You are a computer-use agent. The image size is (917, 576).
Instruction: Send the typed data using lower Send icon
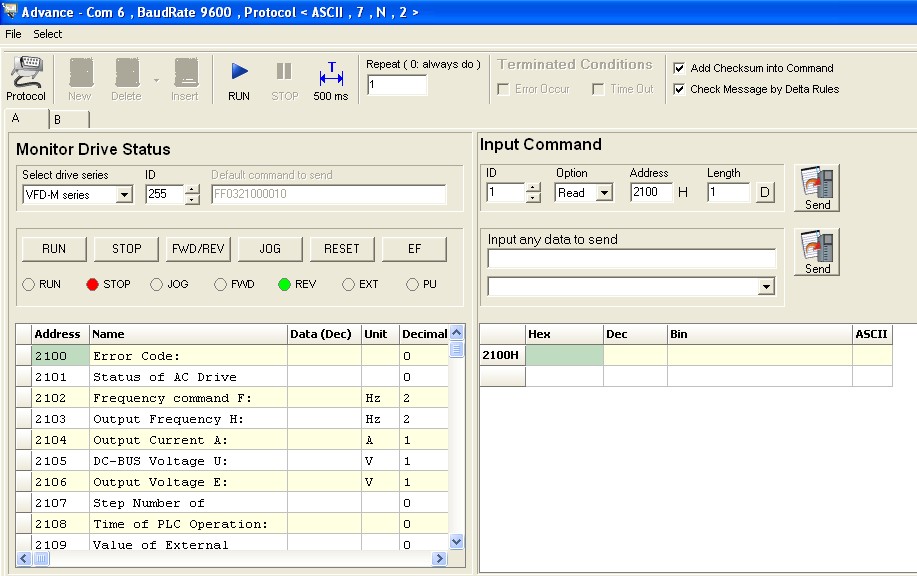point(817,252)
